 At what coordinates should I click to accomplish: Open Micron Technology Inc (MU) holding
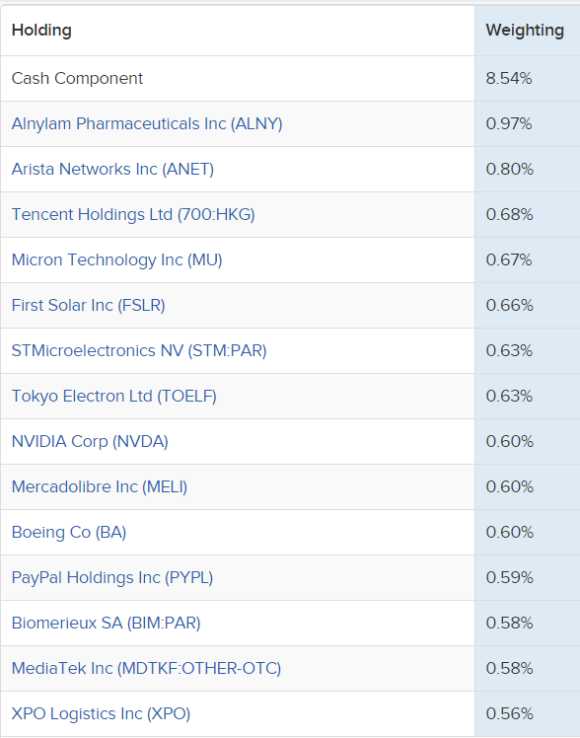click(x=117, y=260)
